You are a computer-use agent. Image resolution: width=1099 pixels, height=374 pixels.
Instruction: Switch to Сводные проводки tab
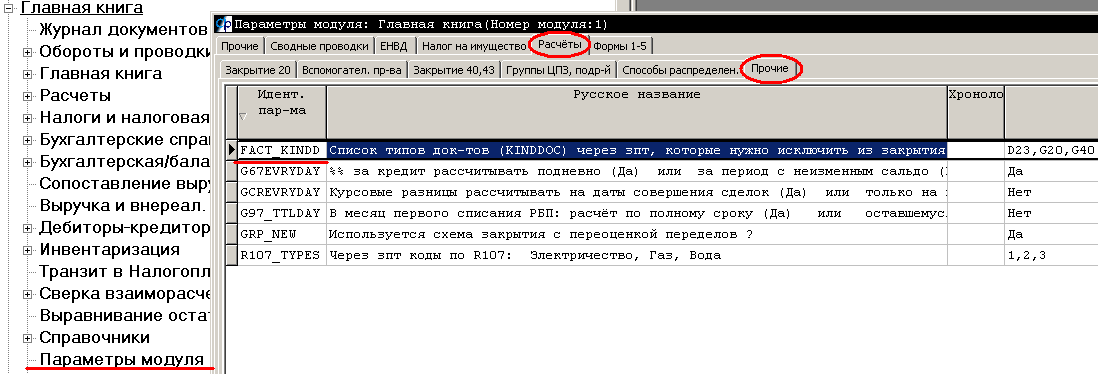coord(320,46)
